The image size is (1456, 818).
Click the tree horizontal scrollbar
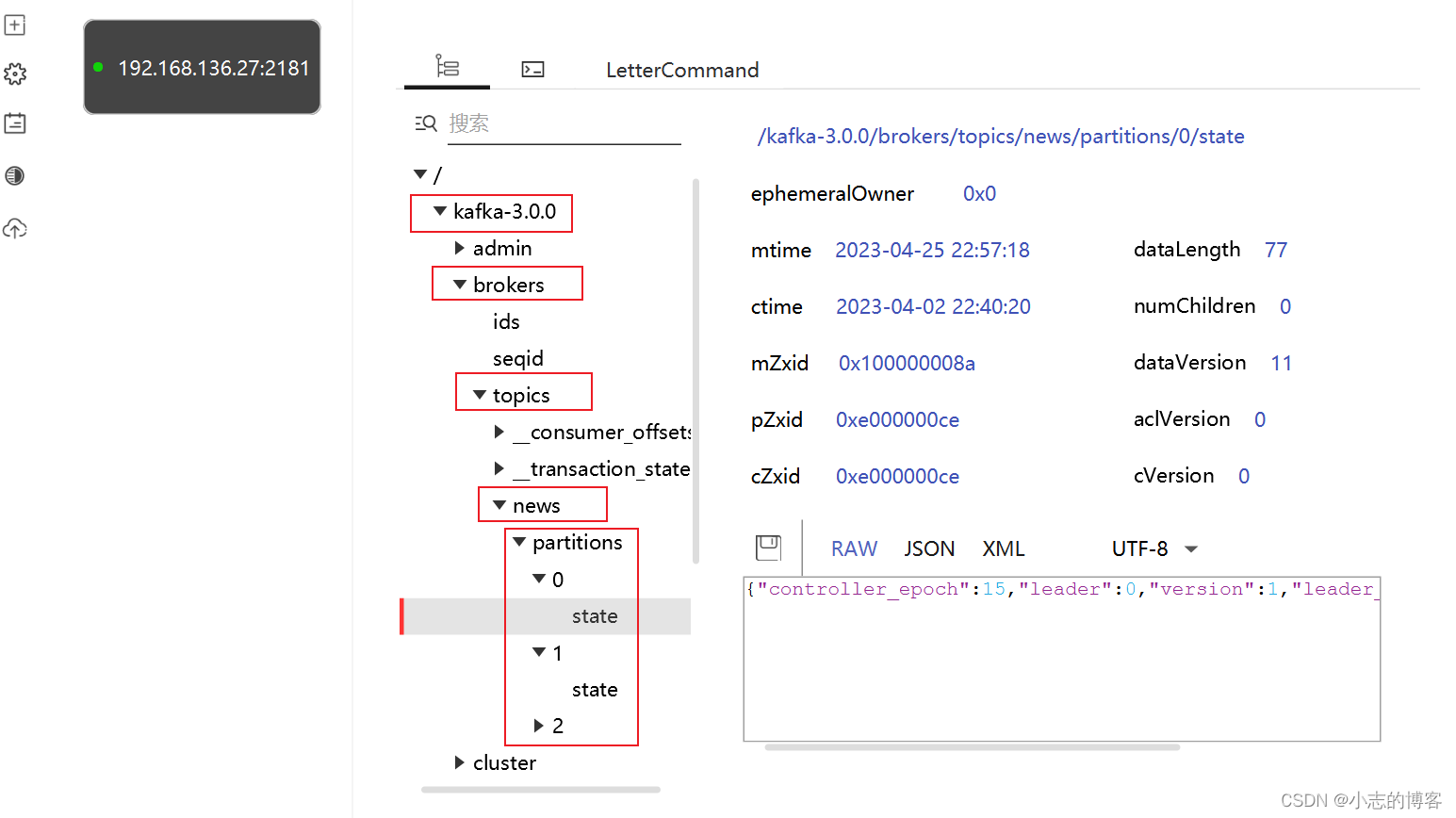pyautogui.click(x=541, y=790)
